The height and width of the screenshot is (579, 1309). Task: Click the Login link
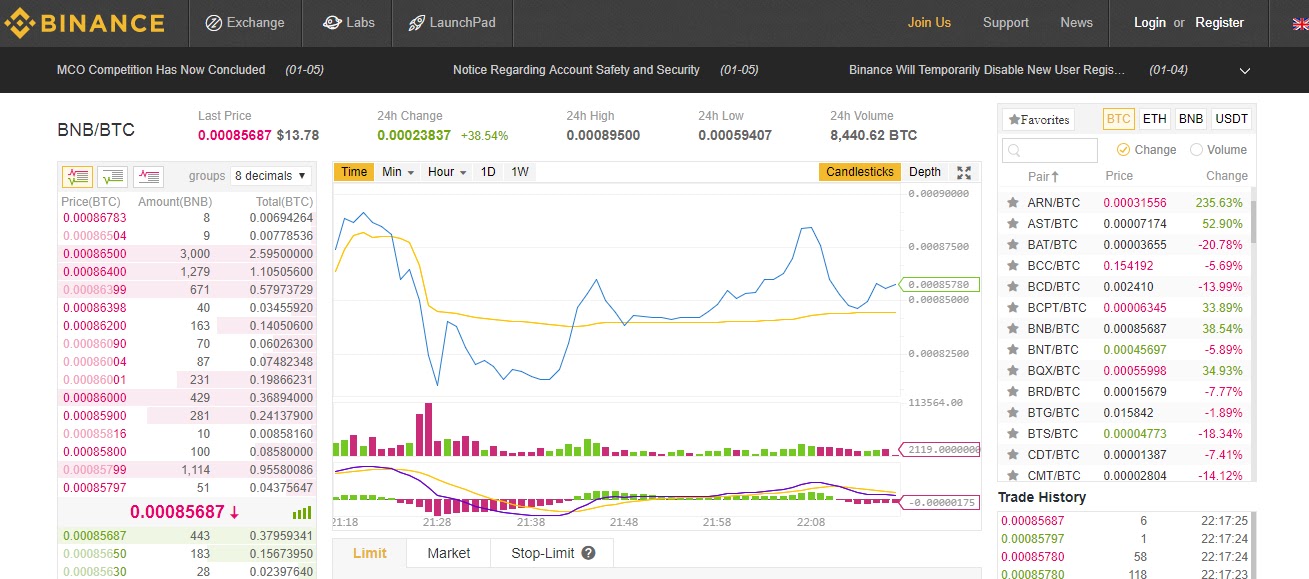pos(1149,22)
